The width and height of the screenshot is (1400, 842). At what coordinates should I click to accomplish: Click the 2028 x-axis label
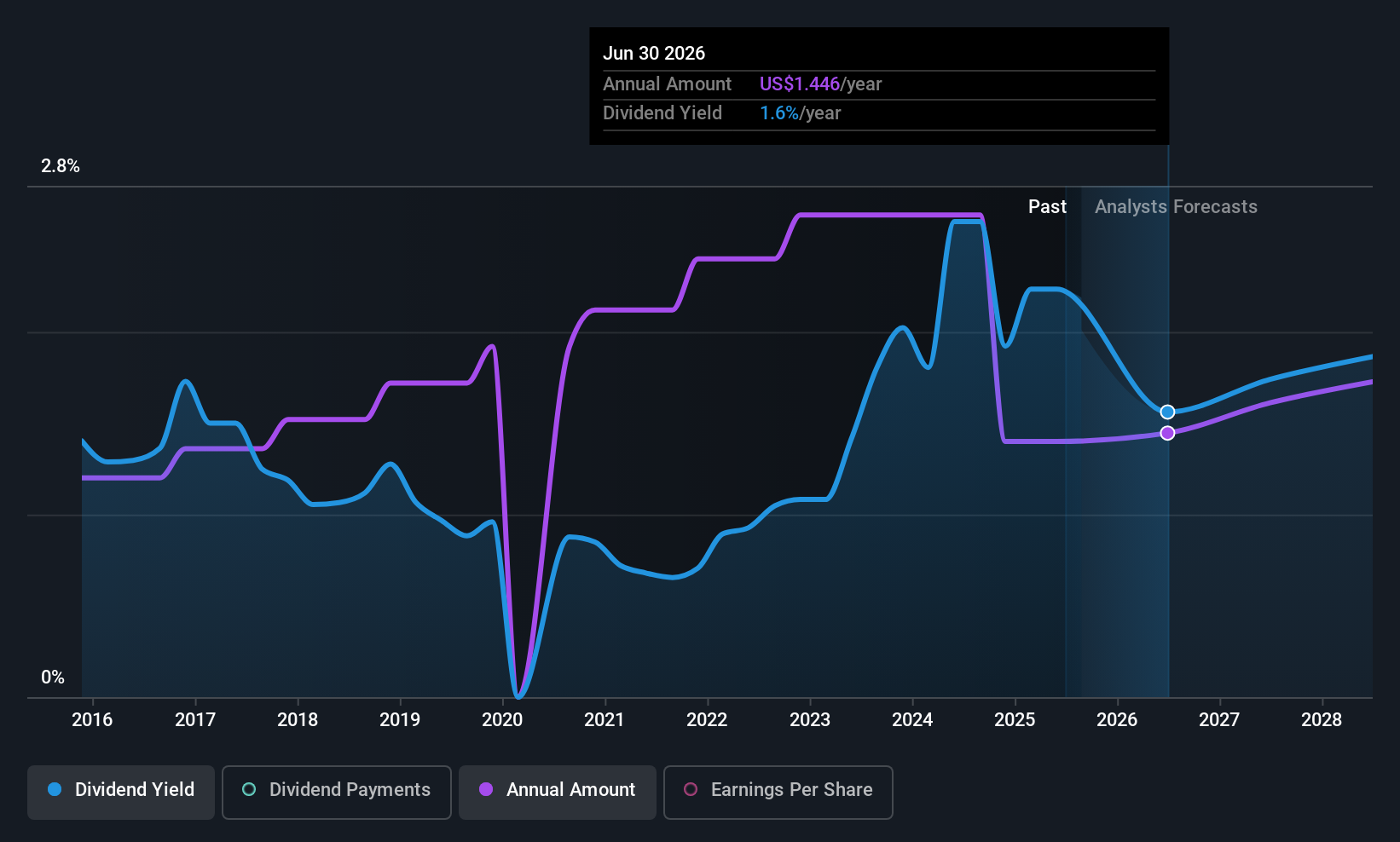1322,720
